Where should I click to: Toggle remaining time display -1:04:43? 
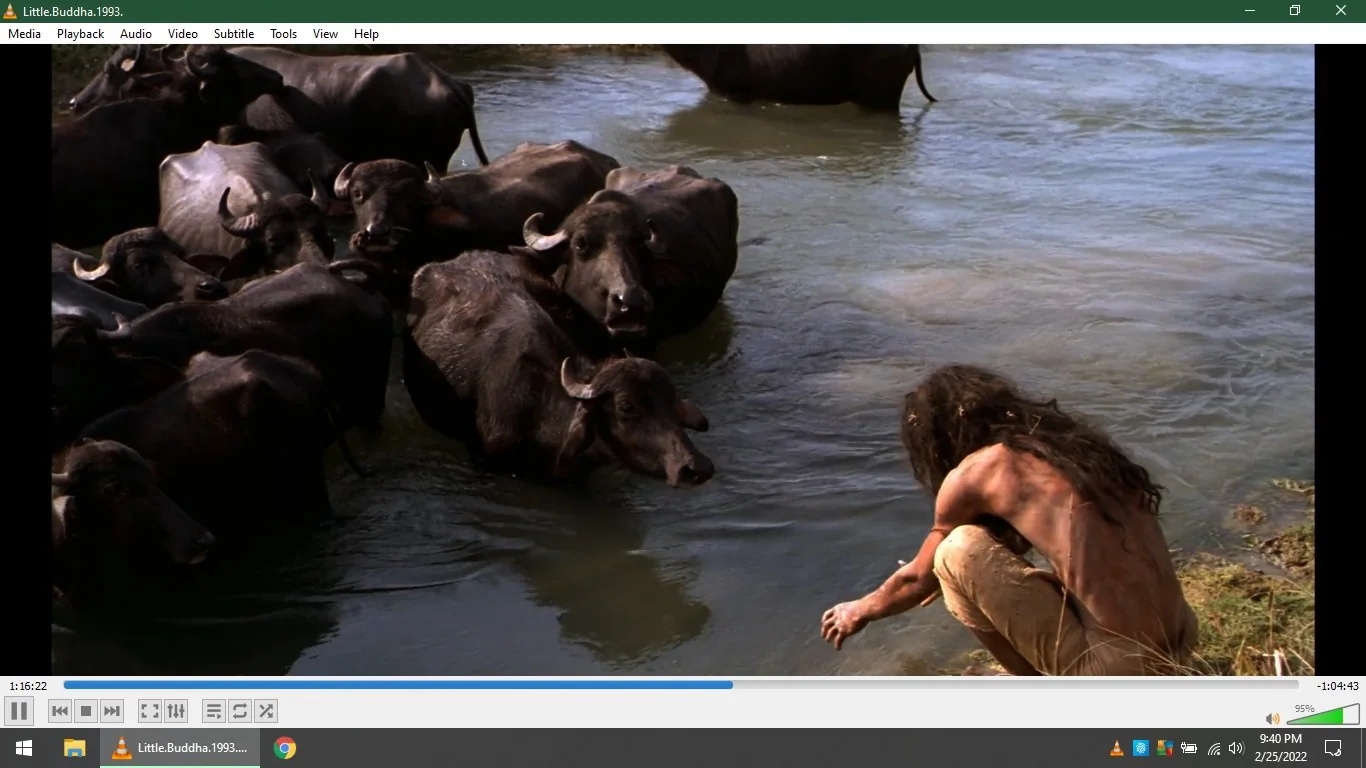click(x=1338, y=686)
